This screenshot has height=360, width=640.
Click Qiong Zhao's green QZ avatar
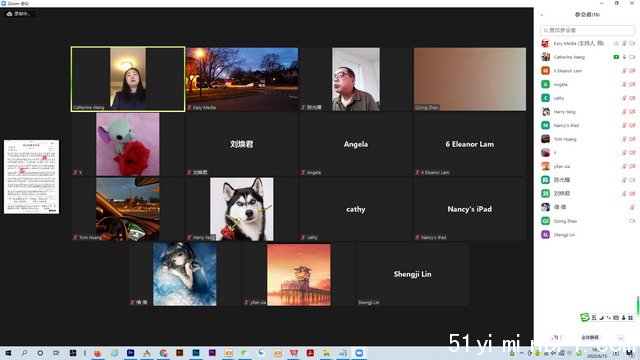pos(545,221)
